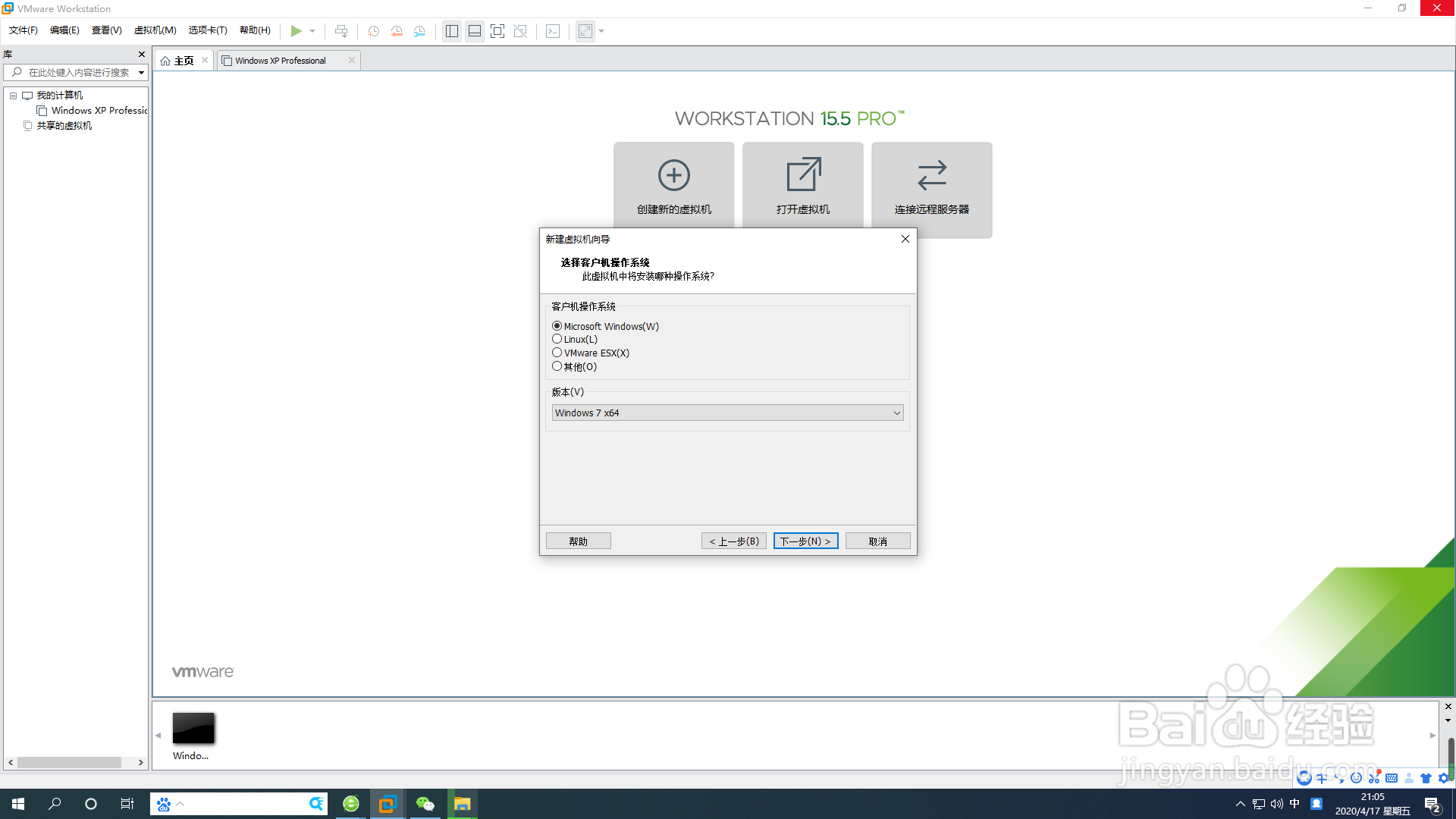Open the 查看(V) menu

tap(106, 30)
